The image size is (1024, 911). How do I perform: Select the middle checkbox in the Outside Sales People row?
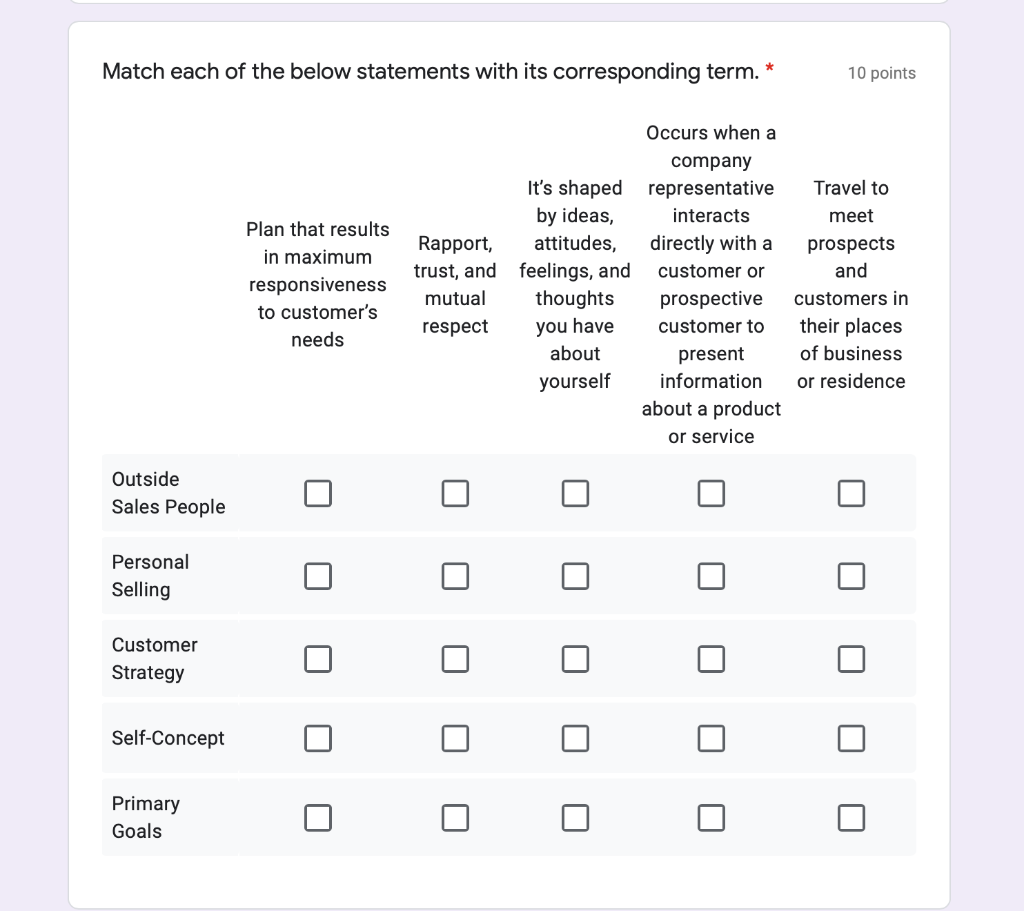click(575, 493)
